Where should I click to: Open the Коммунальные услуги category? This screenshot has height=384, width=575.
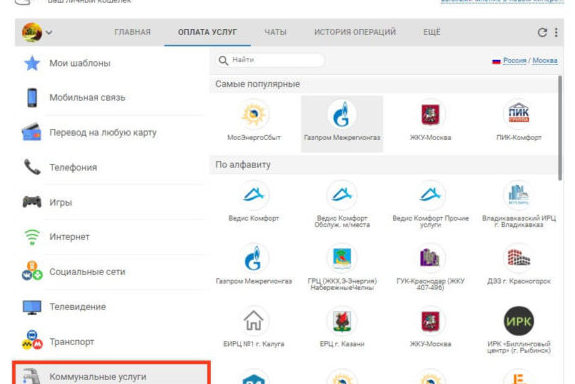click(x=111, y=373)
